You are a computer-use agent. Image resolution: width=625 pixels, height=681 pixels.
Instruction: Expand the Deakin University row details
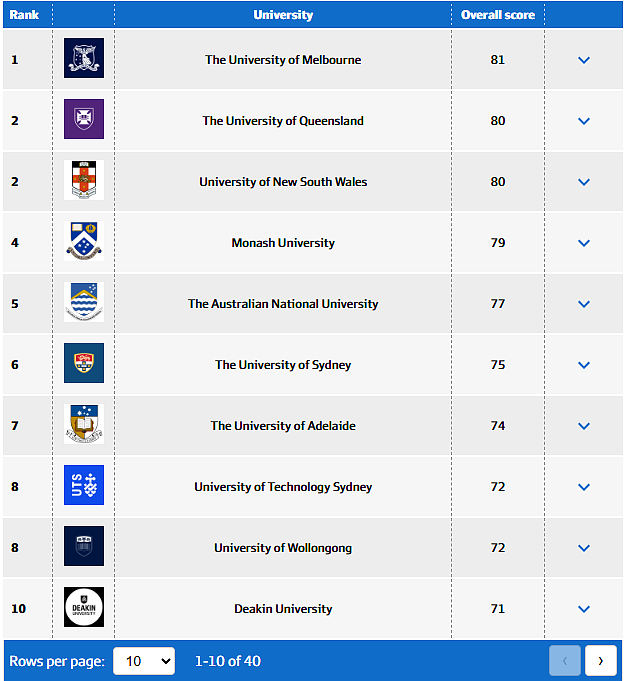pyautogui.click(x=584, y=609)
